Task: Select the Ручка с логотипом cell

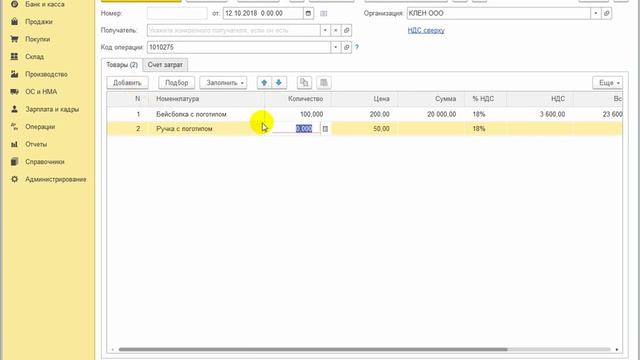Action: tap(207, 129)
